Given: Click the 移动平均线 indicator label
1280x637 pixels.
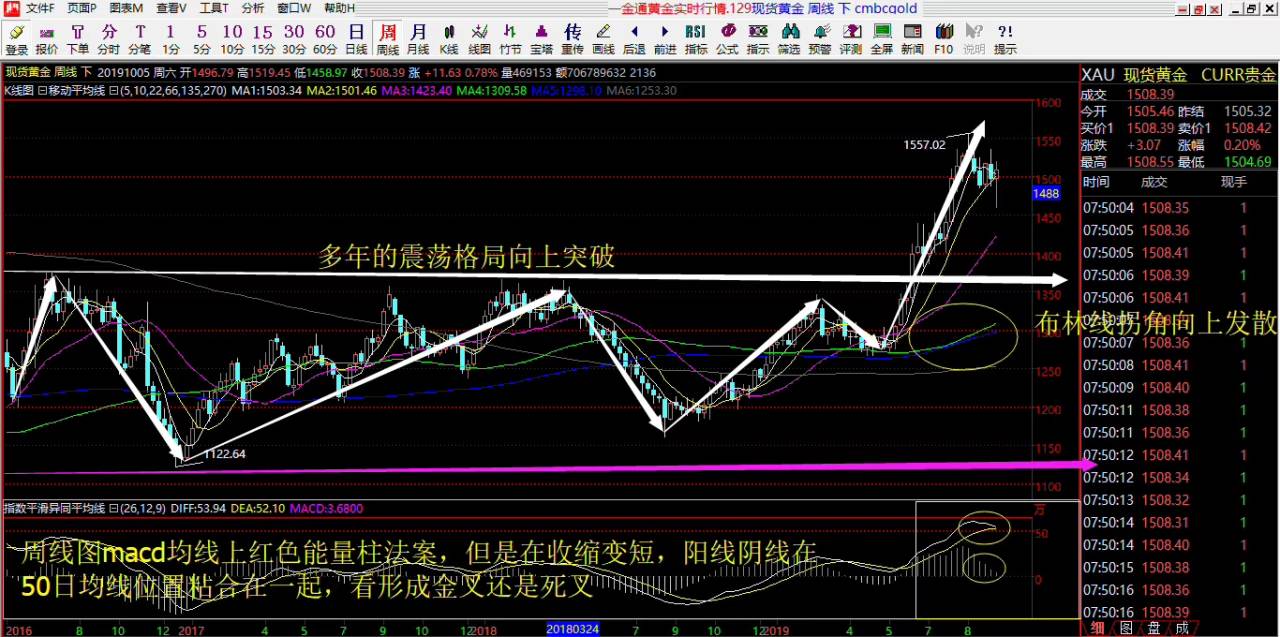Looking at the screenshot, I should (76, 90).
